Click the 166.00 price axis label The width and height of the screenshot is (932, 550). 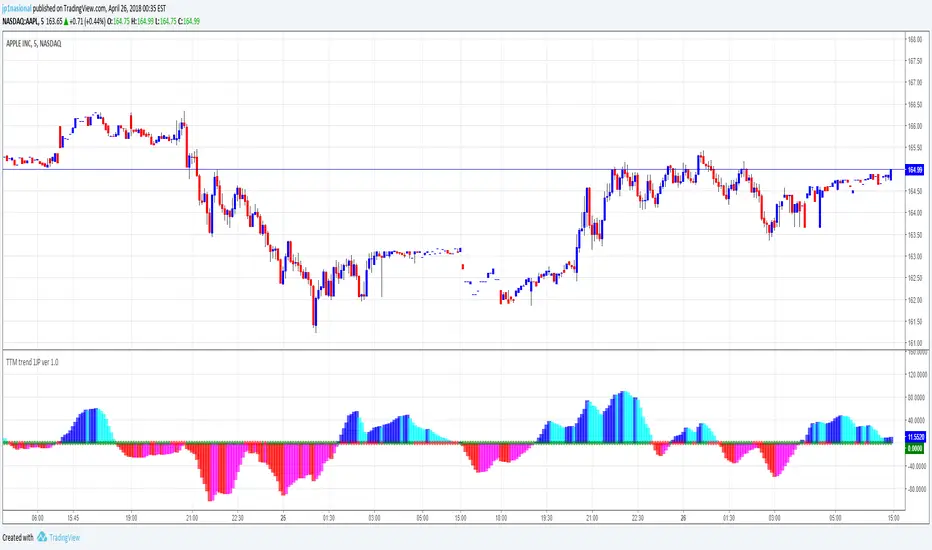[915, 126]
